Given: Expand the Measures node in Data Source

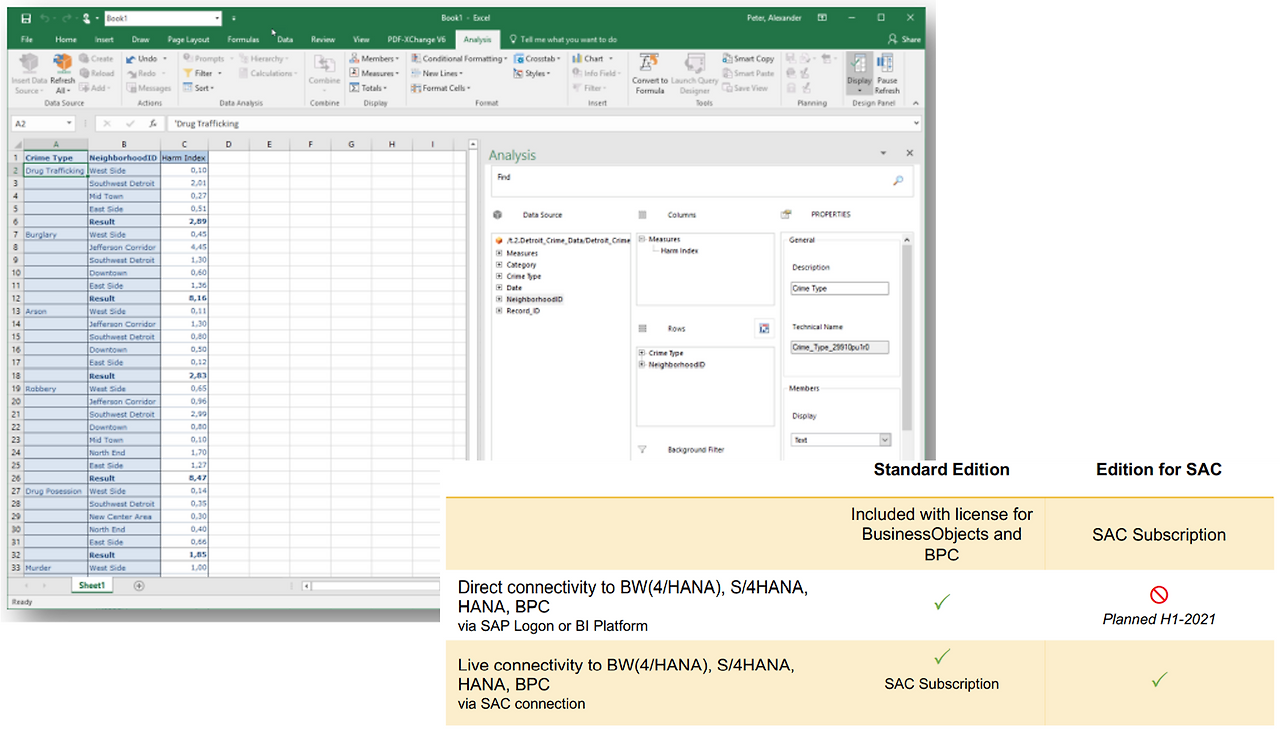Looking at the screenshot, I should point(498,252).
